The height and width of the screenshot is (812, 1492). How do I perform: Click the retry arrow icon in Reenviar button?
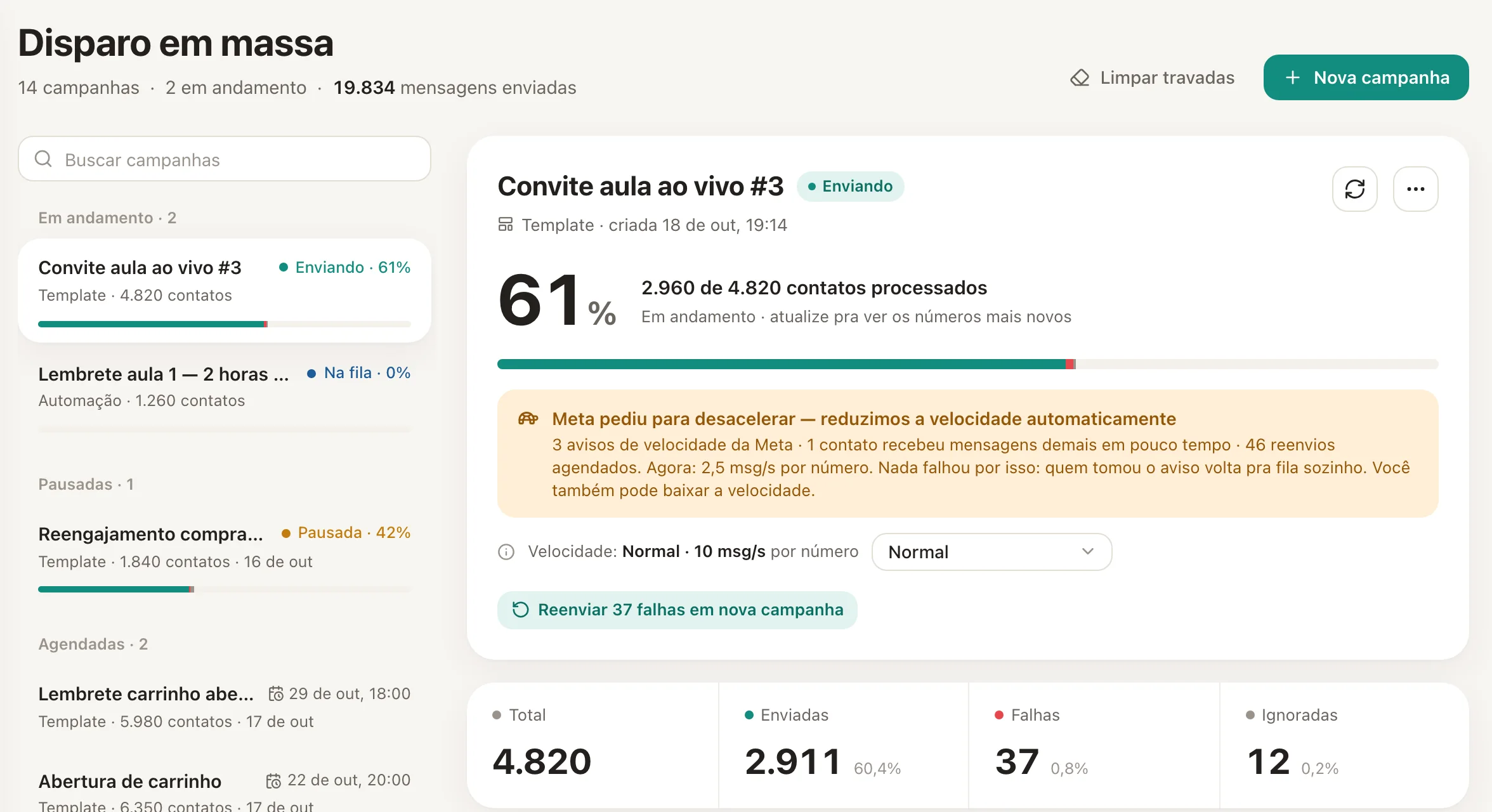pyautogui.click(x=520, y=610)
